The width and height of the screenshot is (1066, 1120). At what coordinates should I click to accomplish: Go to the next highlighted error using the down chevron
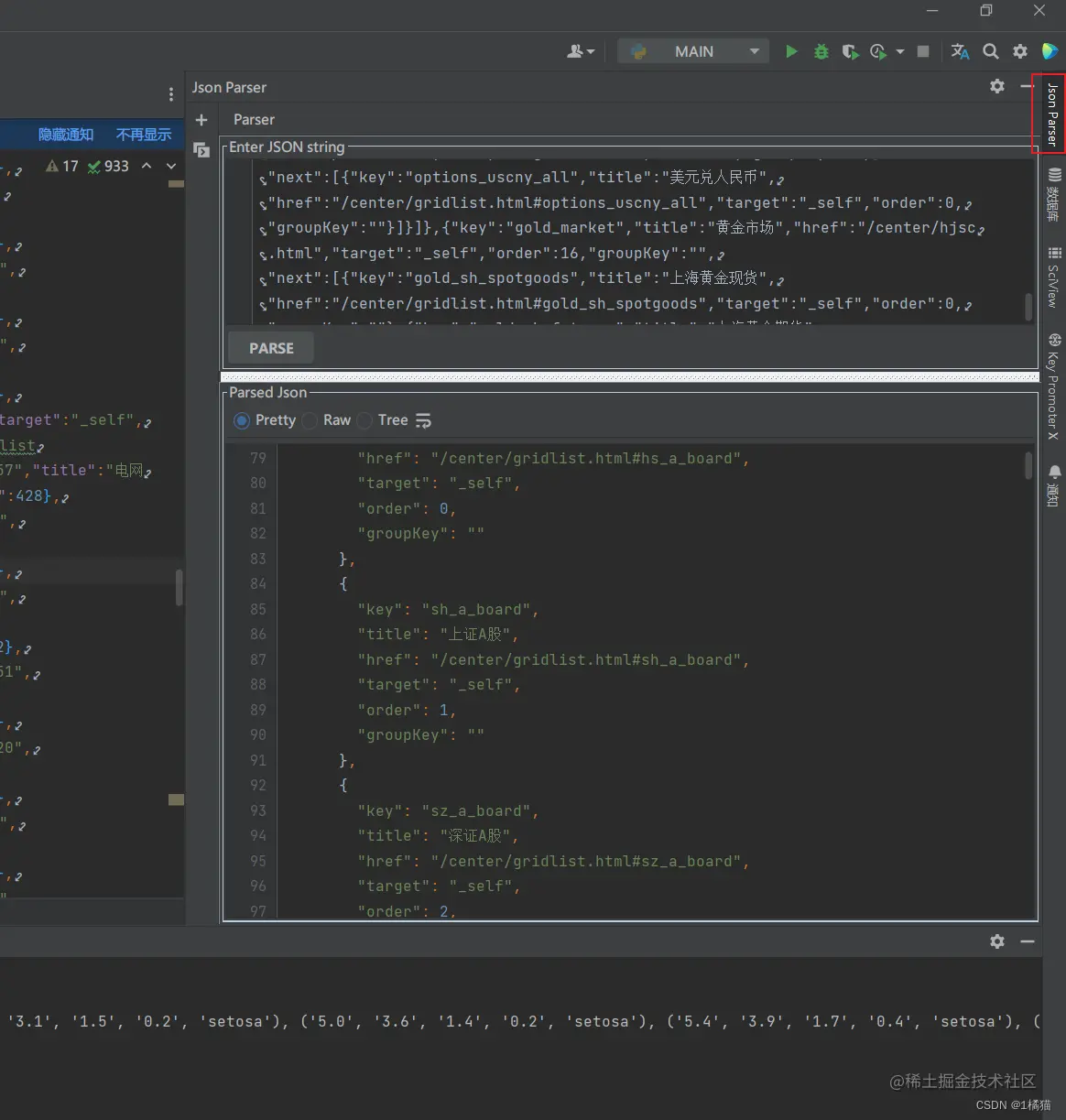[x=171, y=166]
